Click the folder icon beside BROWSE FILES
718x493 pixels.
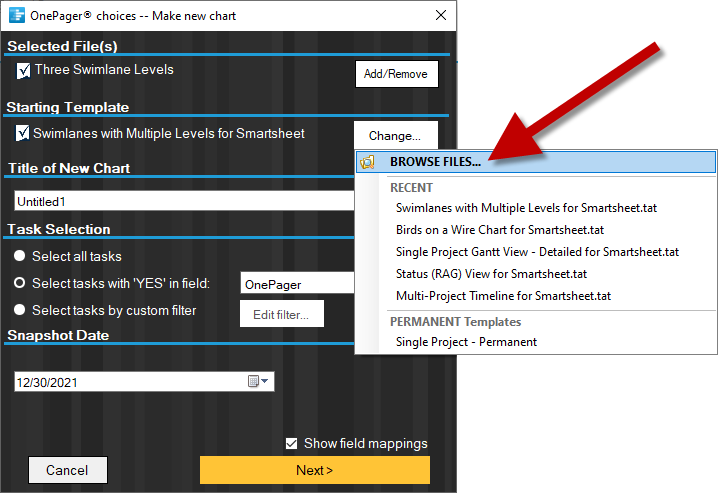[367, 162]
